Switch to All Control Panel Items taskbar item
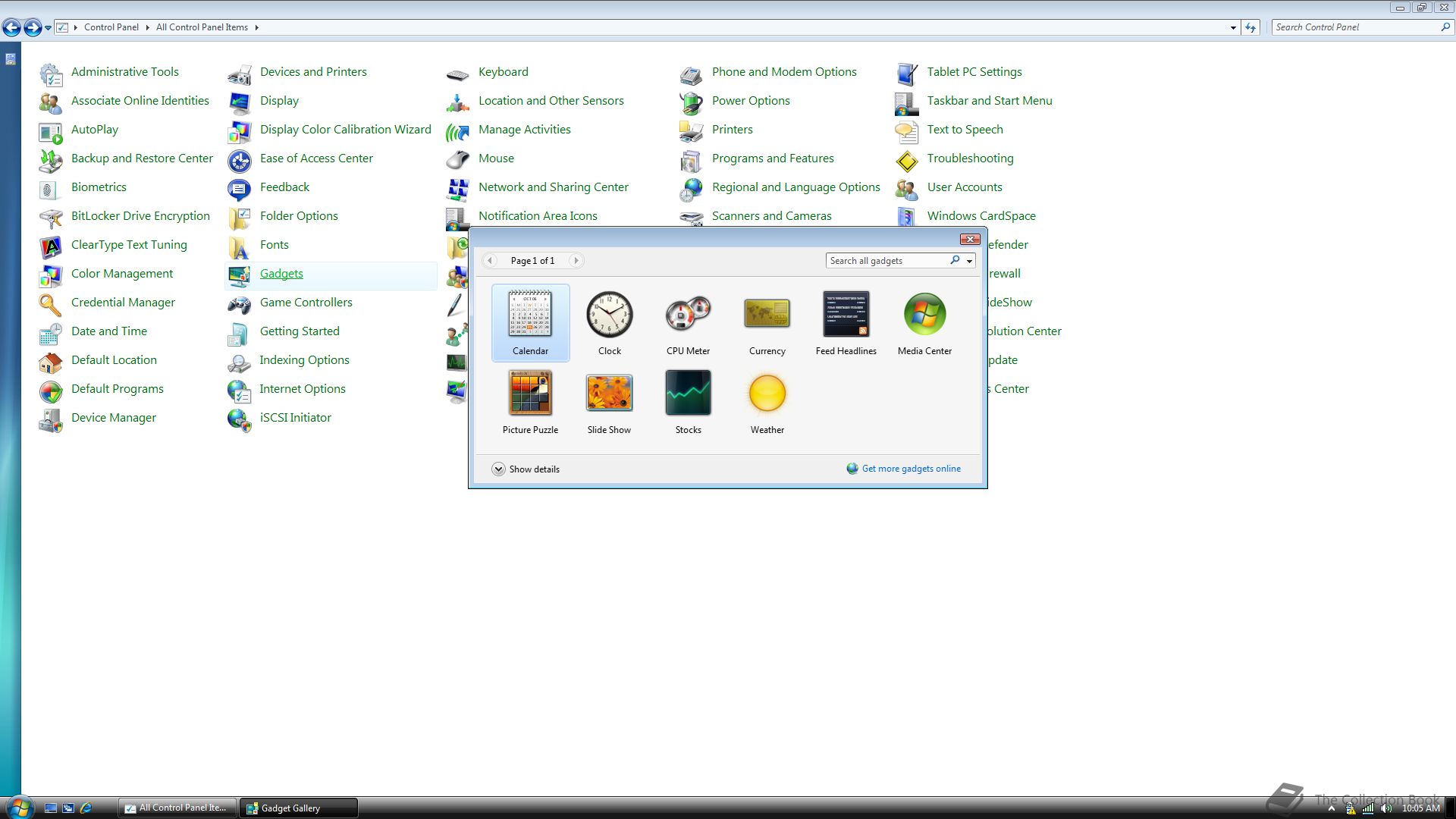1456x819 pixels. 177,808
